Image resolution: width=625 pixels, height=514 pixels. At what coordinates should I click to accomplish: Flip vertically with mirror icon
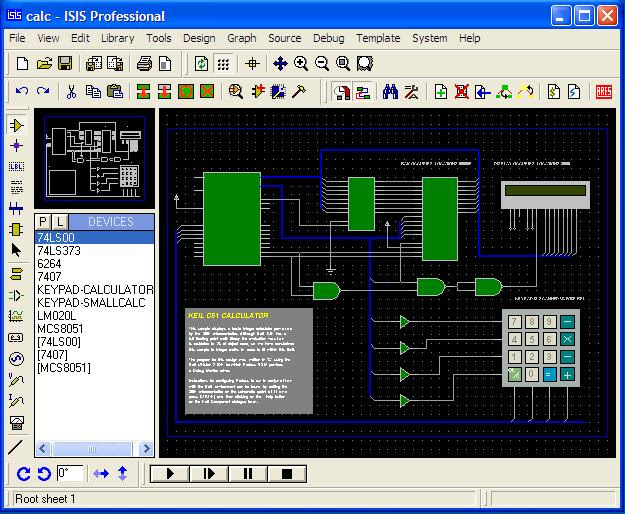[123, 474]
